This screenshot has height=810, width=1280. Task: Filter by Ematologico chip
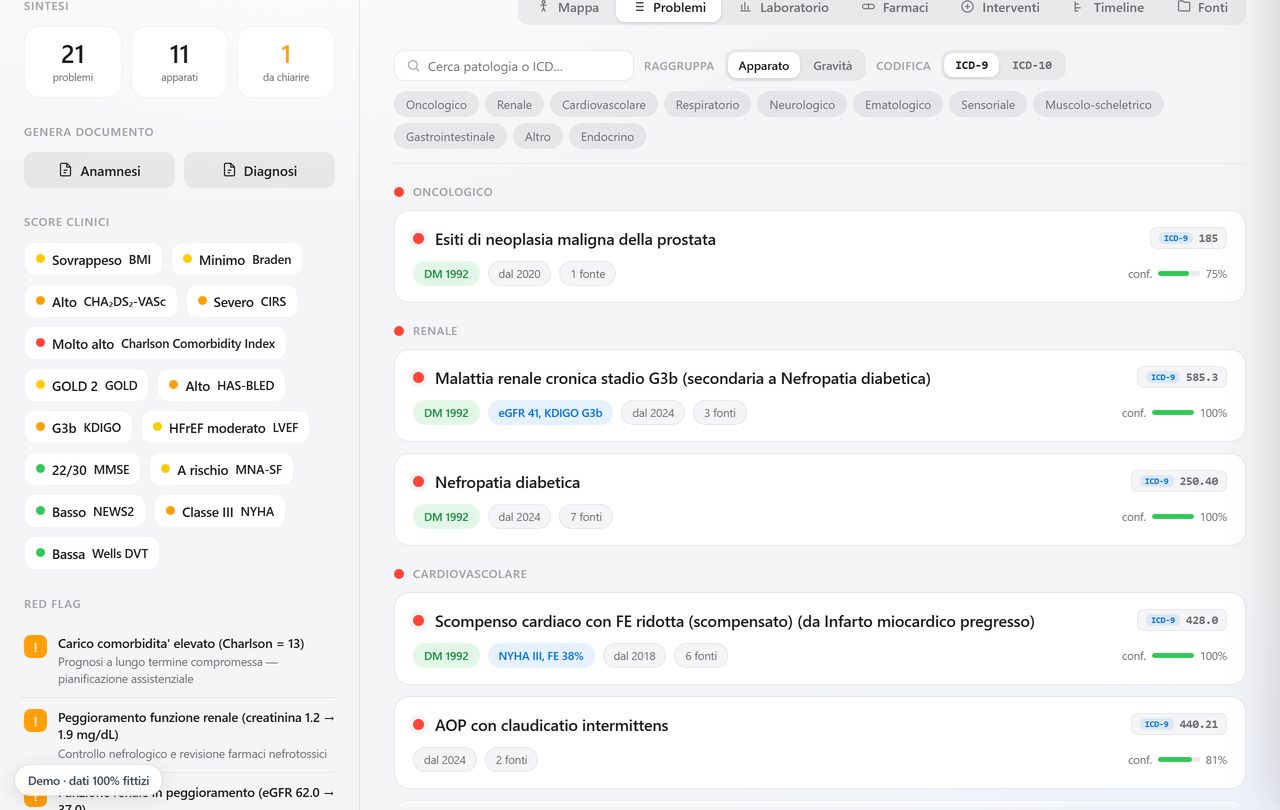(x=898, y=105)
